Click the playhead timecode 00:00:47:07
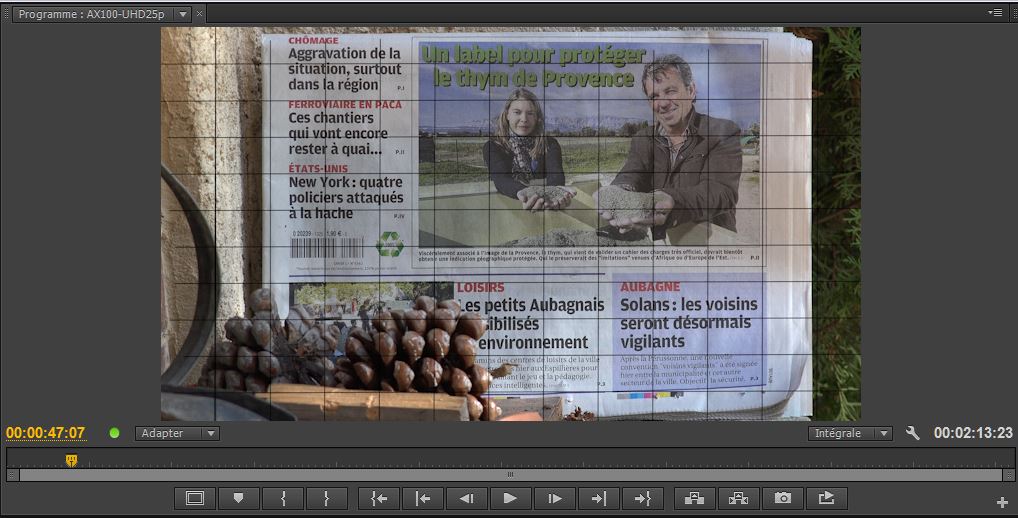 tap(45, 433)
